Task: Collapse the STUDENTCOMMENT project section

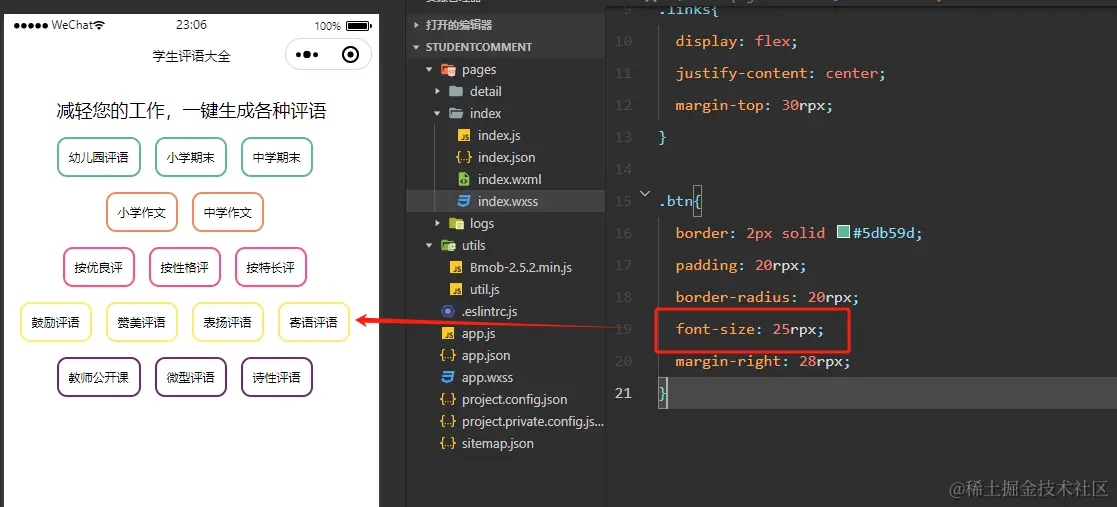Action: 417,47
